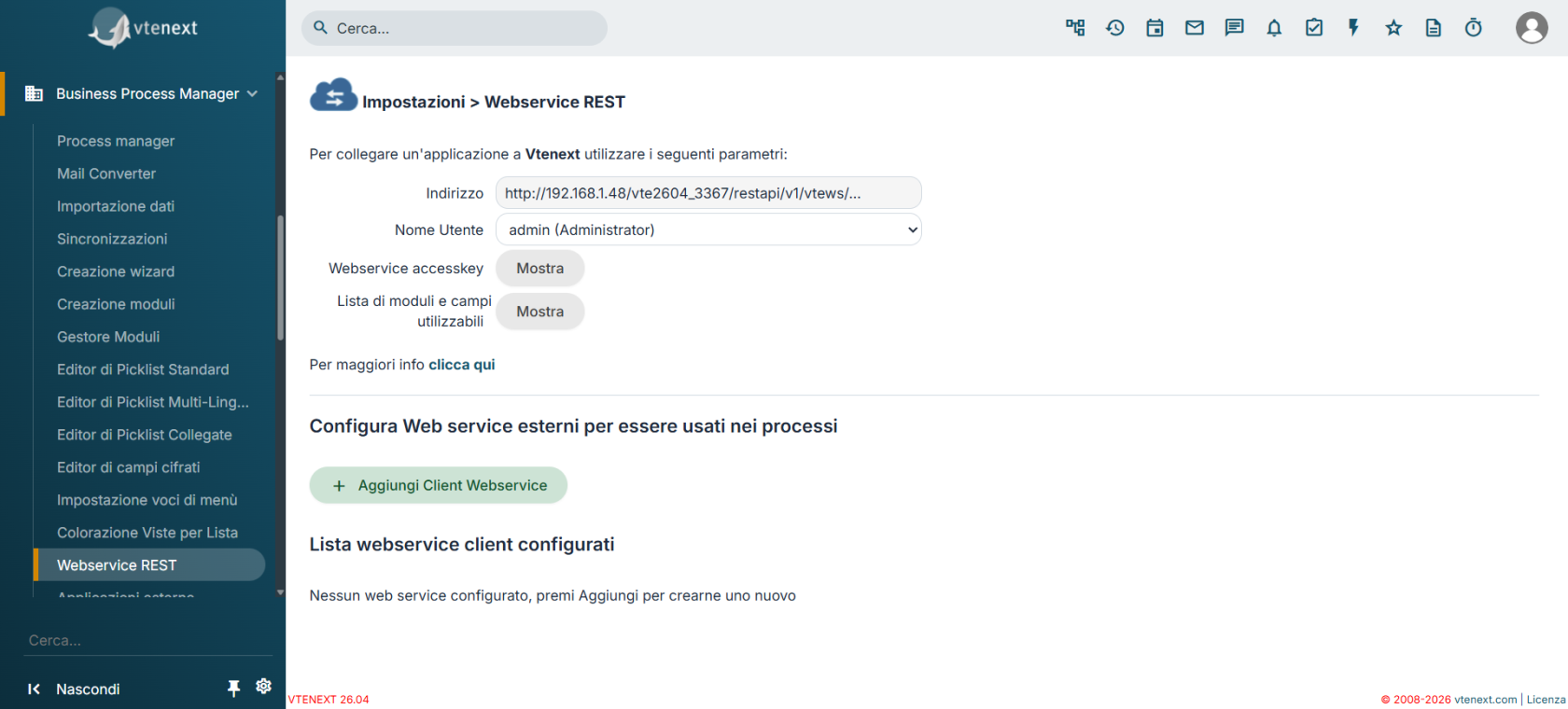Show the list of usable modules and fields
1568x709 pixels.
click(x=540, y=312)
